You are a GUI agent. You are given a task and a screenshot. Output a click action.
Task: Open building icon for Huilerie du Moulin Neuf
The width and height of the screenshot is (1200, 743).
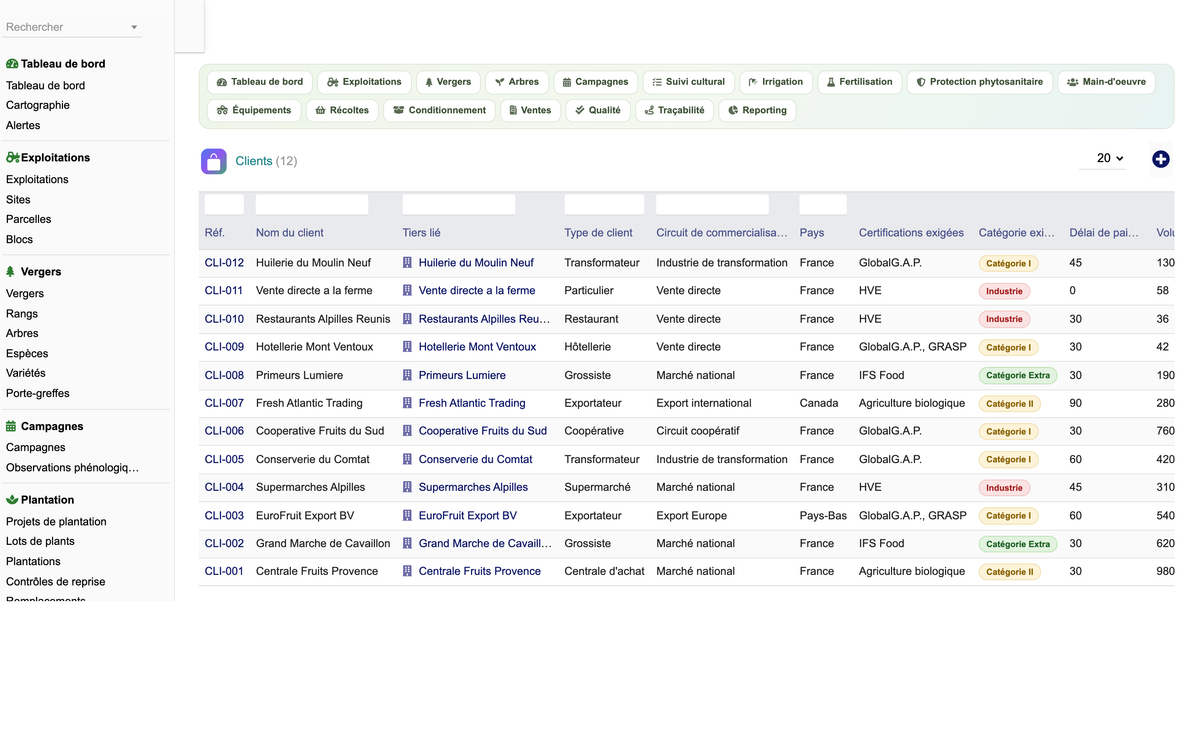click(408, 263)
